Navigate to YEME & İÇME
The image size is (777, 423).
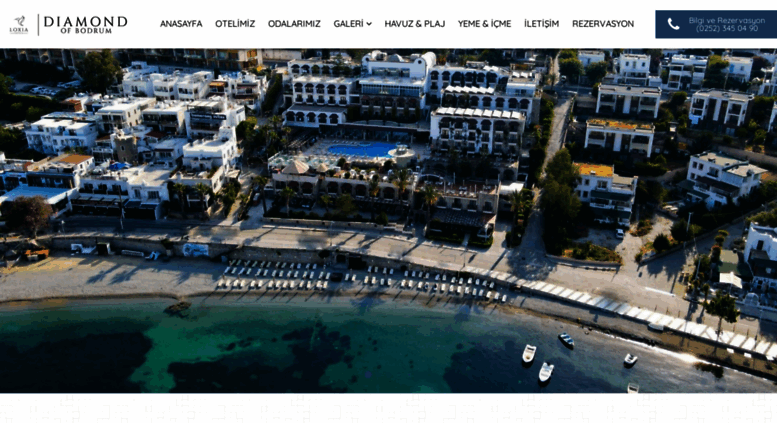point(484,24)
